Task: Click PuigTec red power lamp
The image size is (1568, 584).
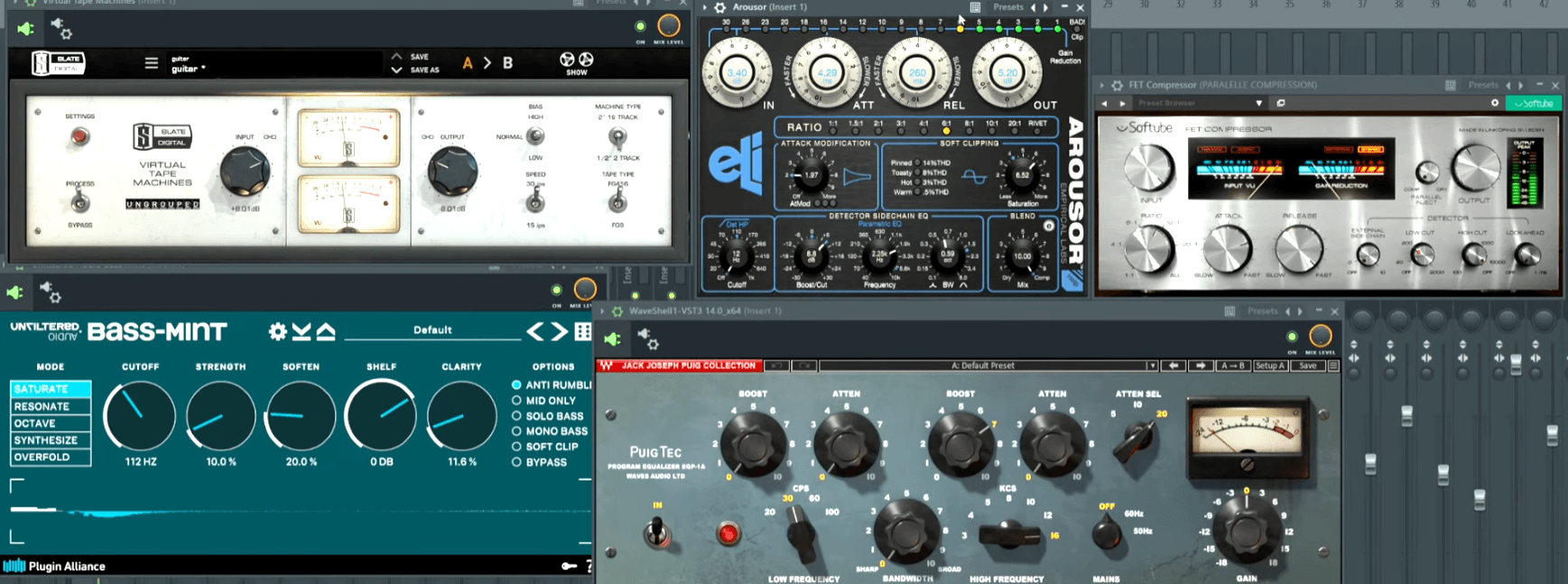Action: tap(728, 533)
